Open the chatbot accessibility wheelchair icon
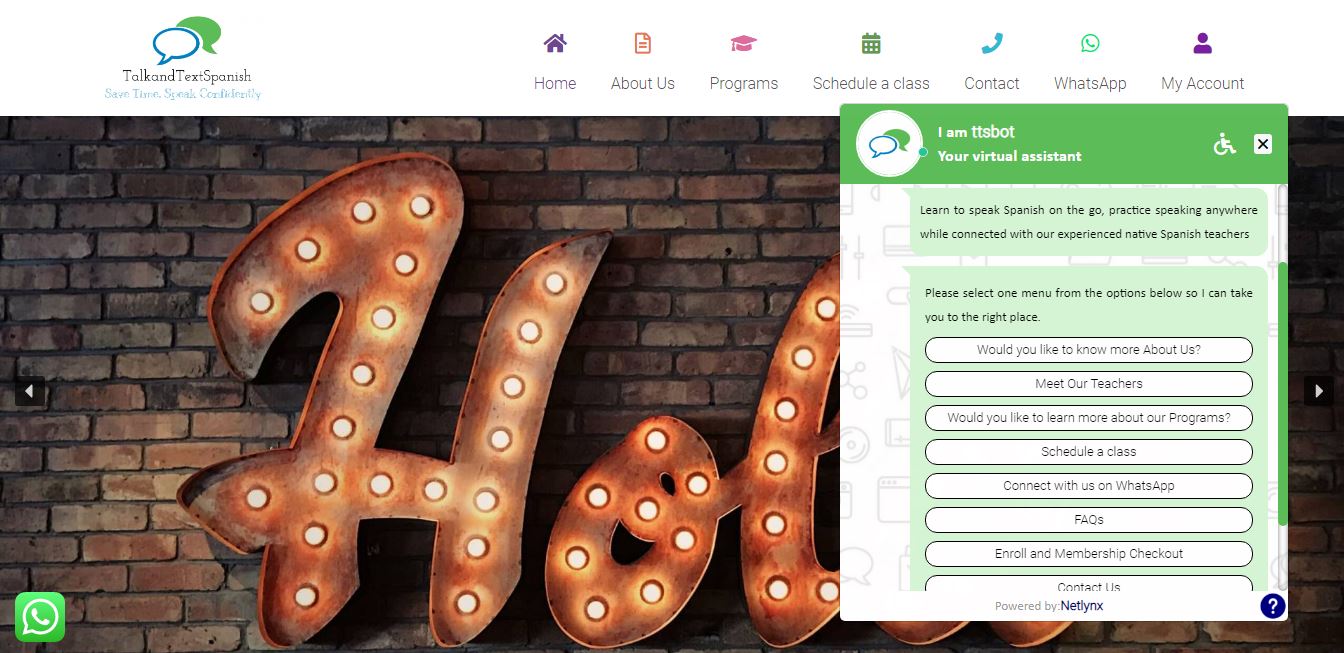Image resolution: width=1344 pixels, height=653 pixels. 1225,144
